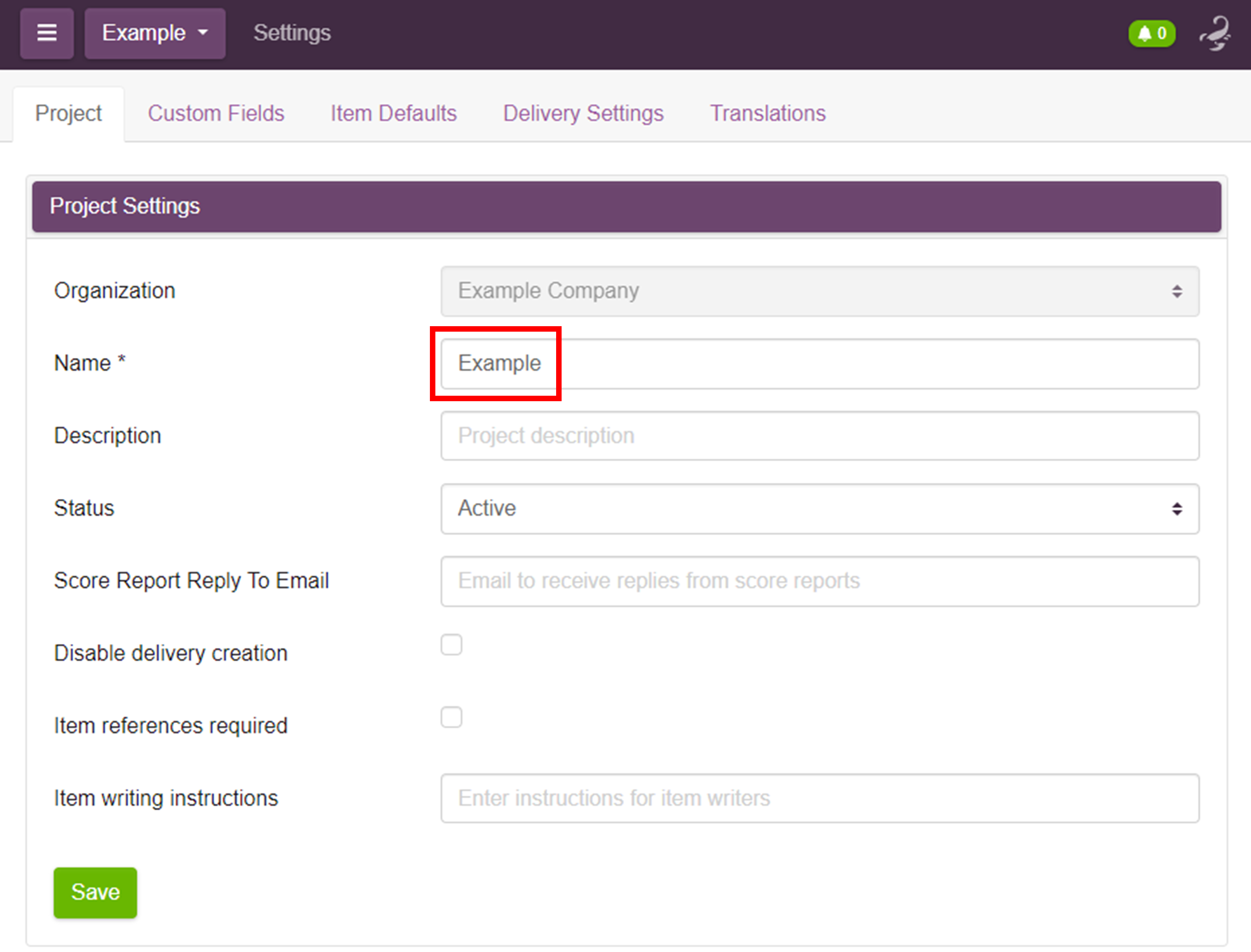1251x952 pixels.
Task: Enable Item references required checkbox
Action: pyautogui.click(x=451, y=717)
